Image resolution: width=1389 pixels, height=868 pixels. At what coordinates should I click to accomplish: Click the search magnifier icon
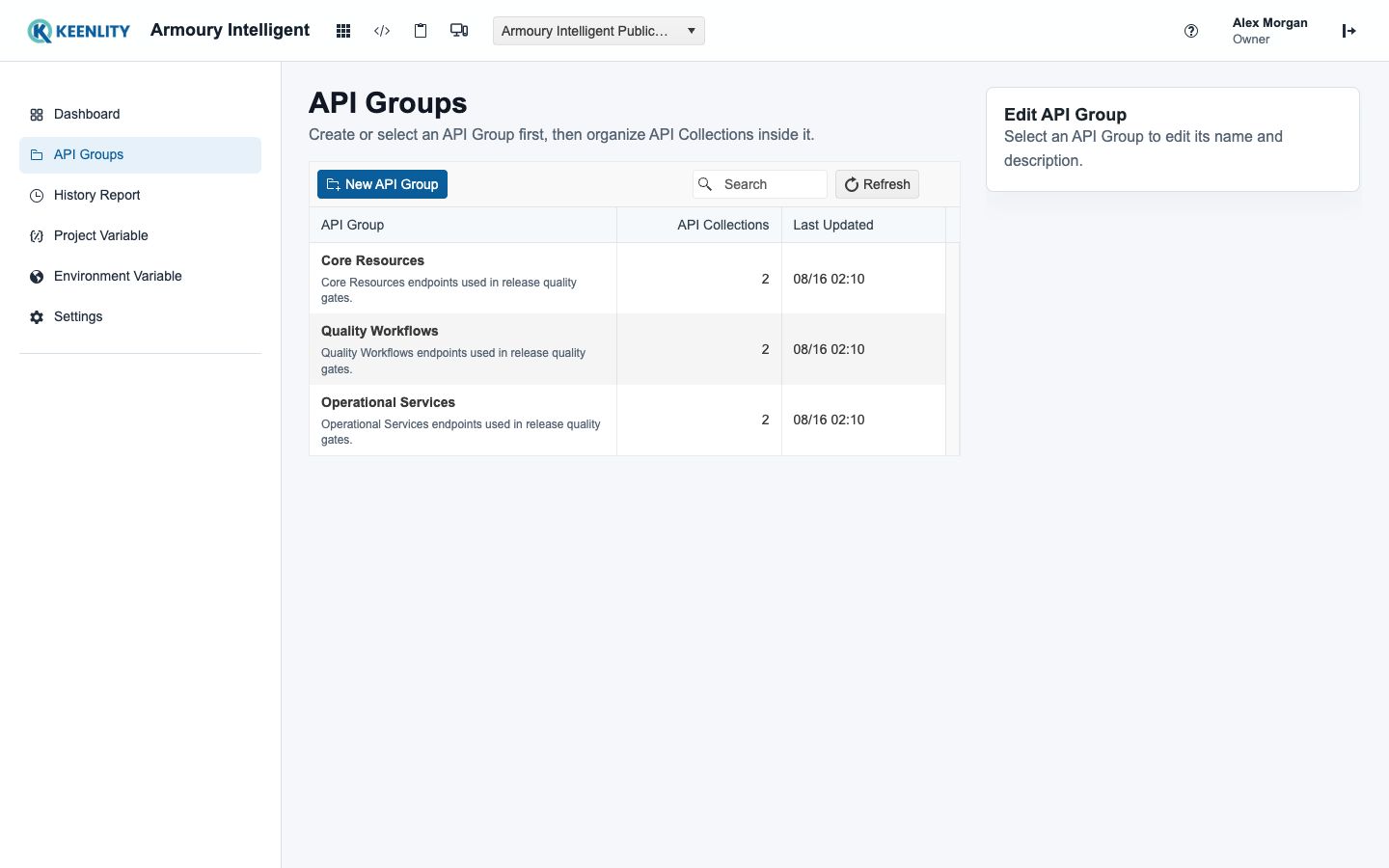pos(705,184)
